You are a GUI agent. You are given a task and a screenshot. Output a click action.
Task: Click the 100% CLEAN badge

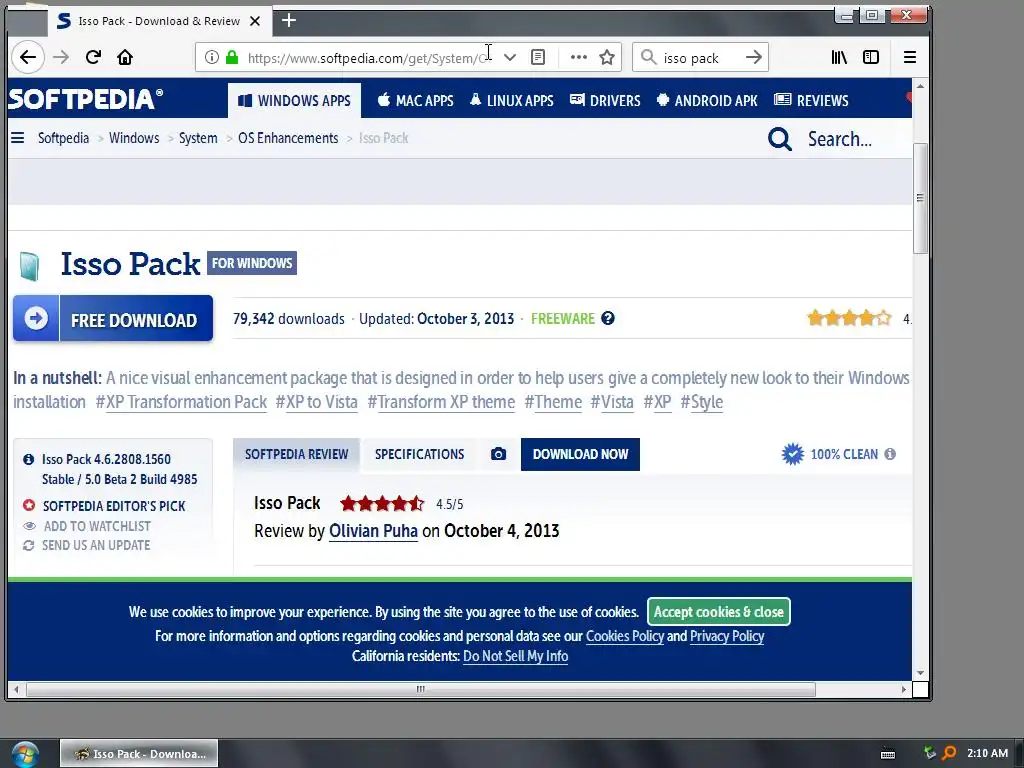pyautogui.click(x=831, y=454)
